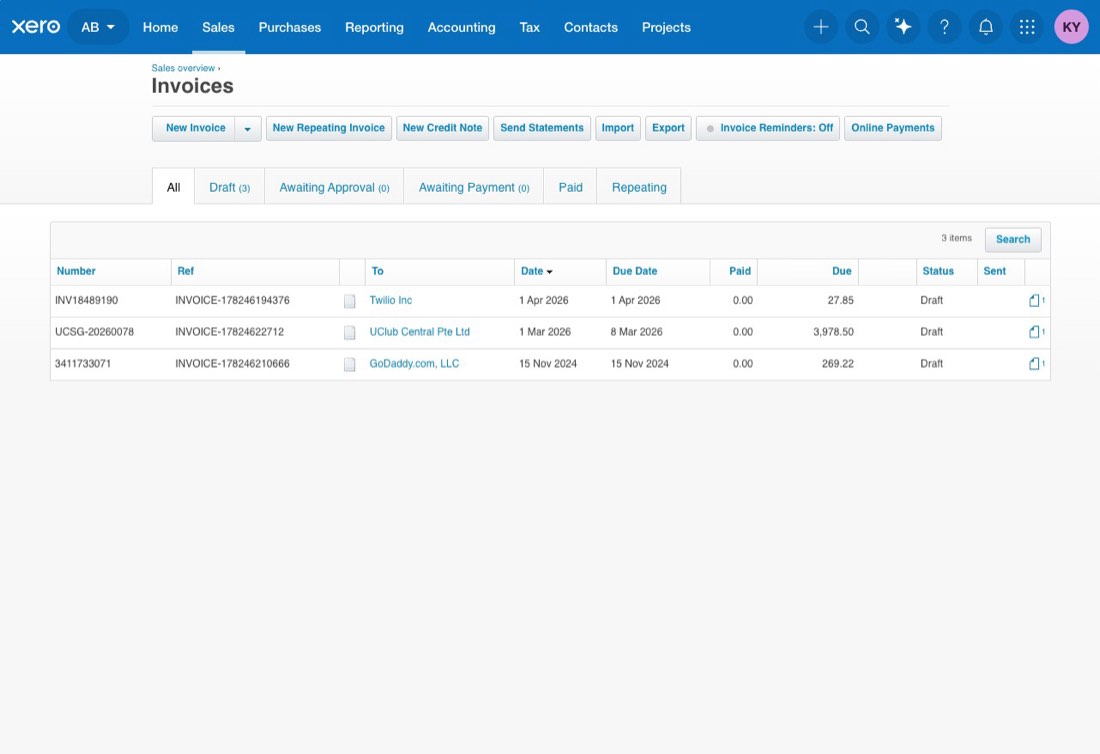This screenshot has height=754, width=1100.
Task: Open the Tax menu
Action: tap(530, 27)
